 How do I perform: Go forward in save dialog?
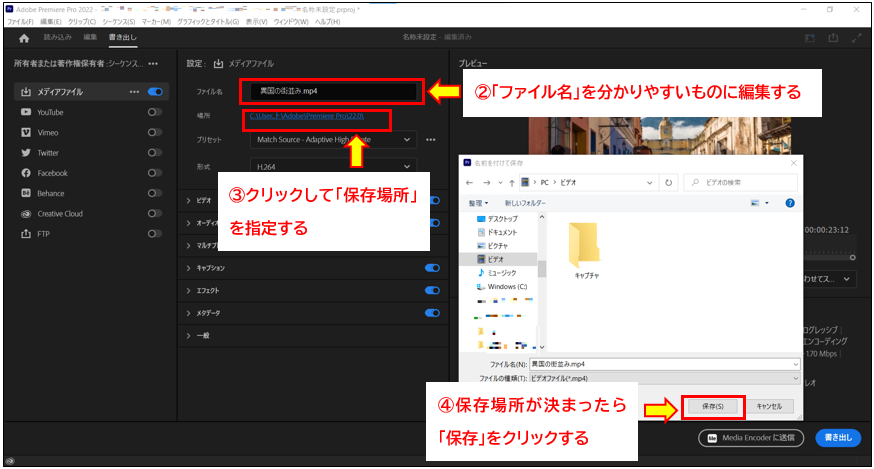pyautogui.click(x=487, y=182)
